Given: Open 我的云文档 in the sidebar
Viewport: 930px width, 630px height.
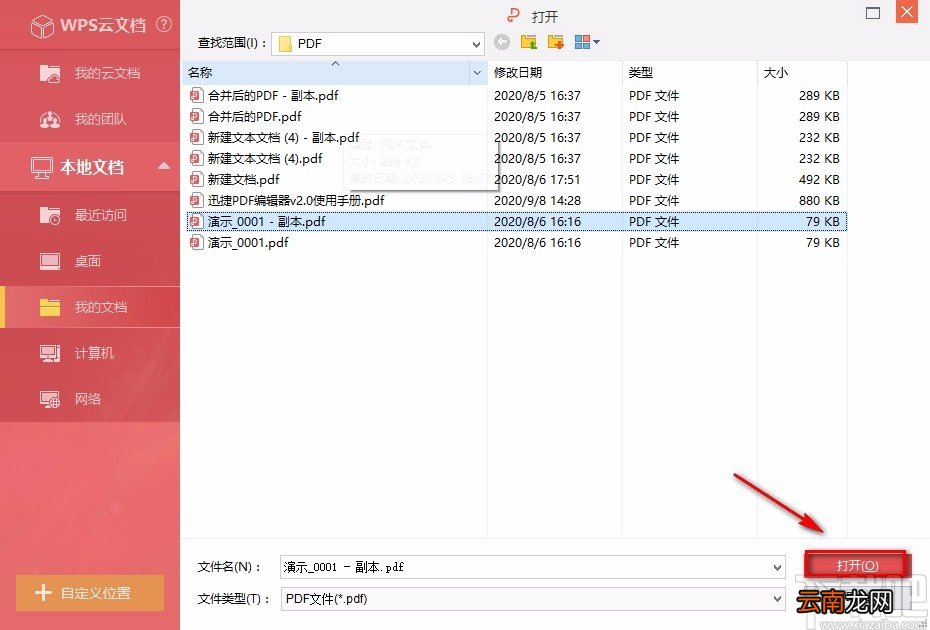Looking at the screenshot, I should (90, 73).
